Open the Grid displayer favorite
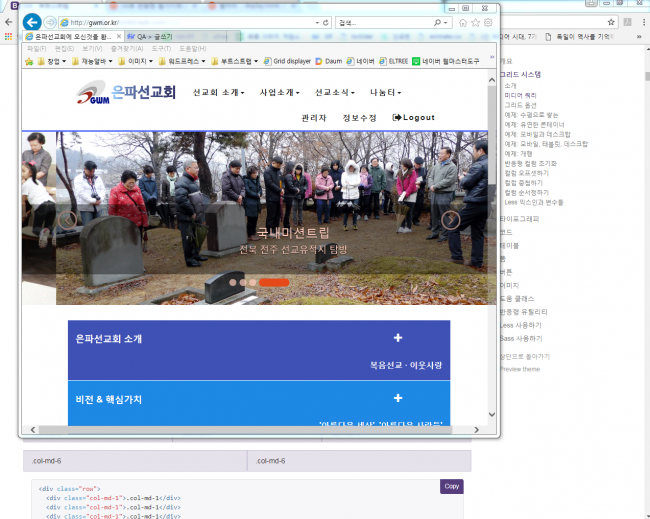 tap(287, 61)
